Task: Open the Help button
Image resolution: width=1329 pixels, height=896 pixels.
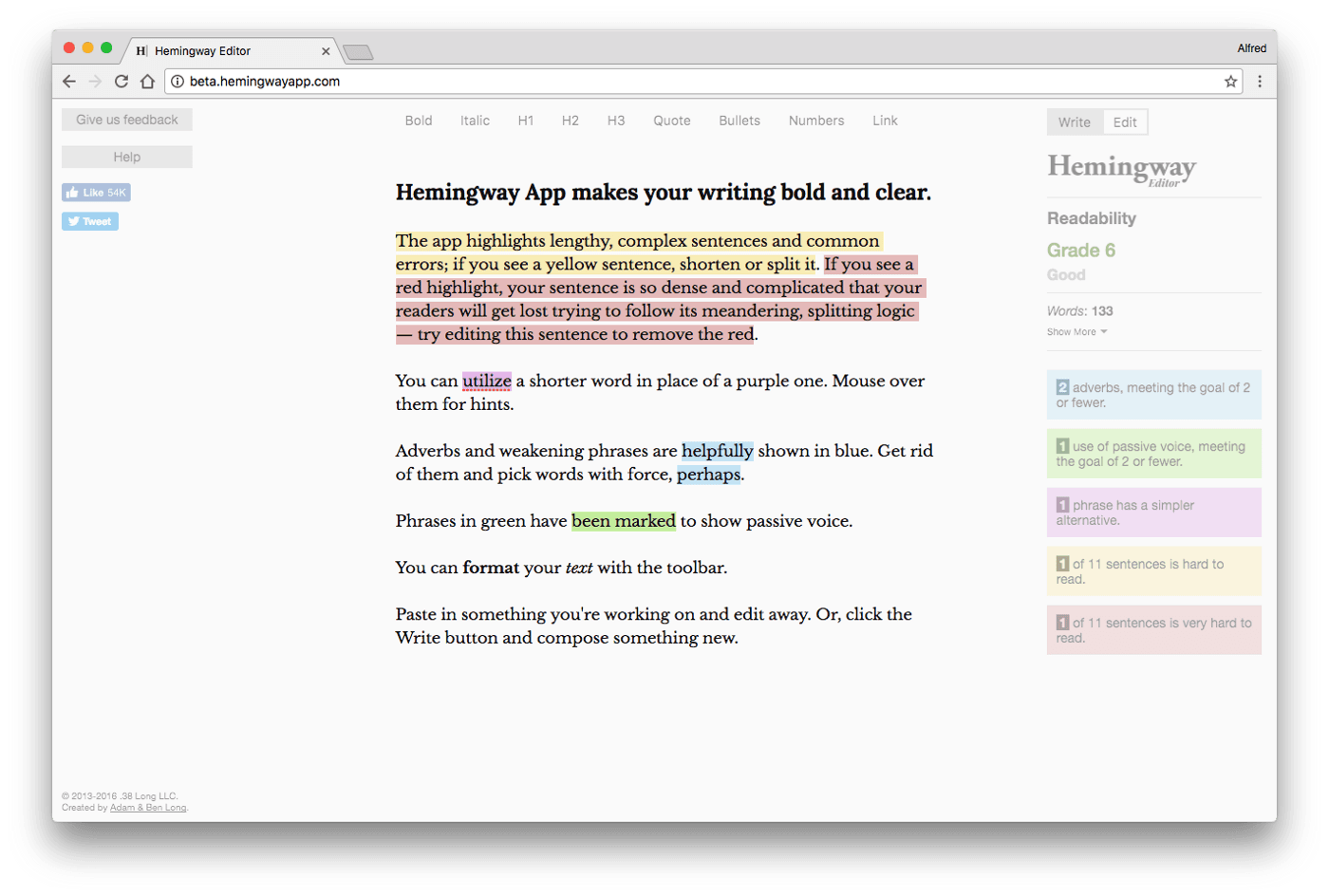Action: 127,157
